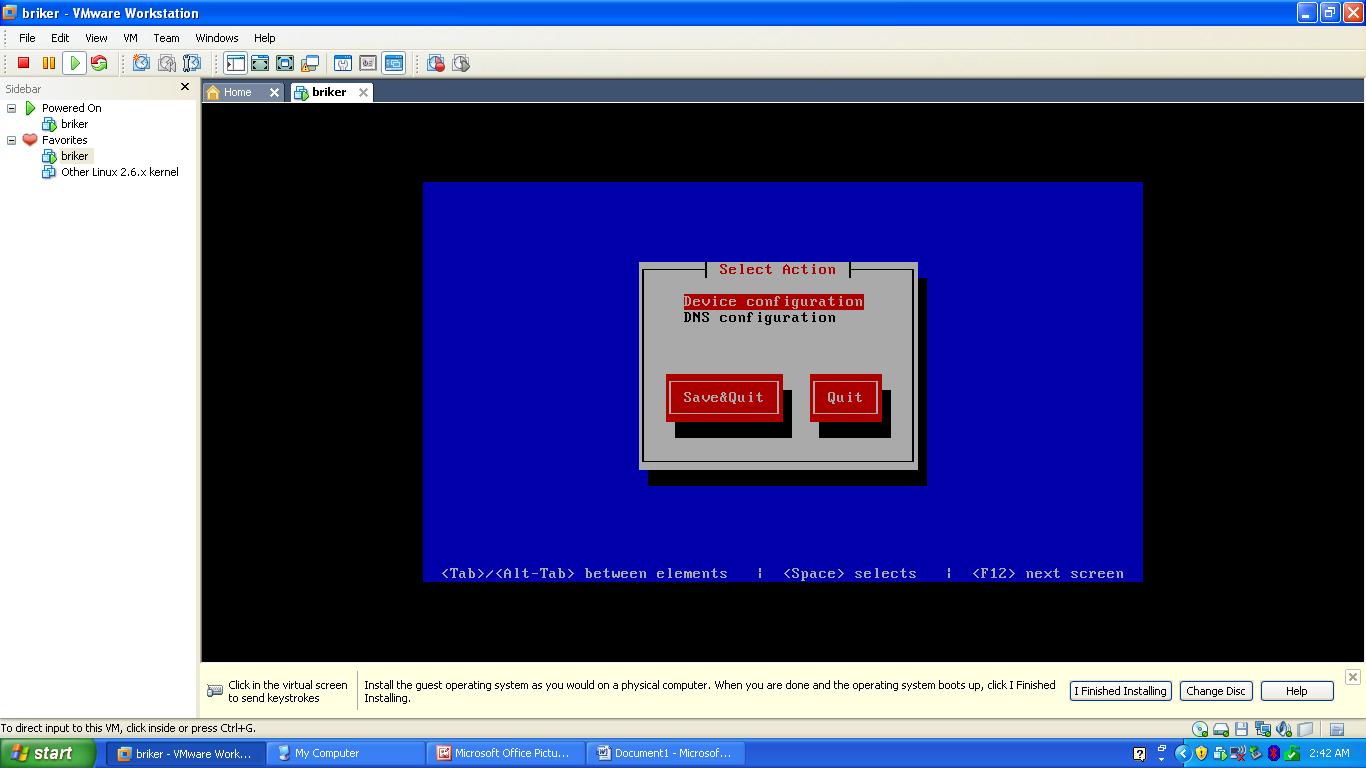Expand hidden tray icons with chevron

coord(1182,753)
